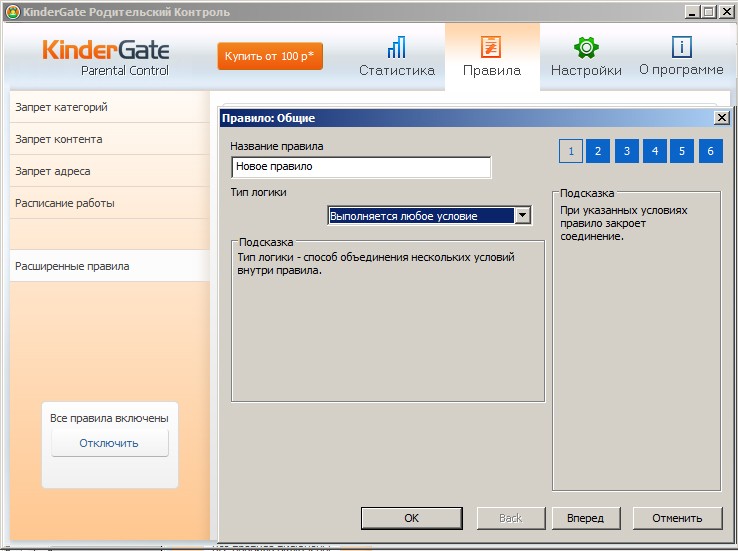The image size is (738, 551).
Task: Go to wizard step 3
Action: click(x=626, y=151)
